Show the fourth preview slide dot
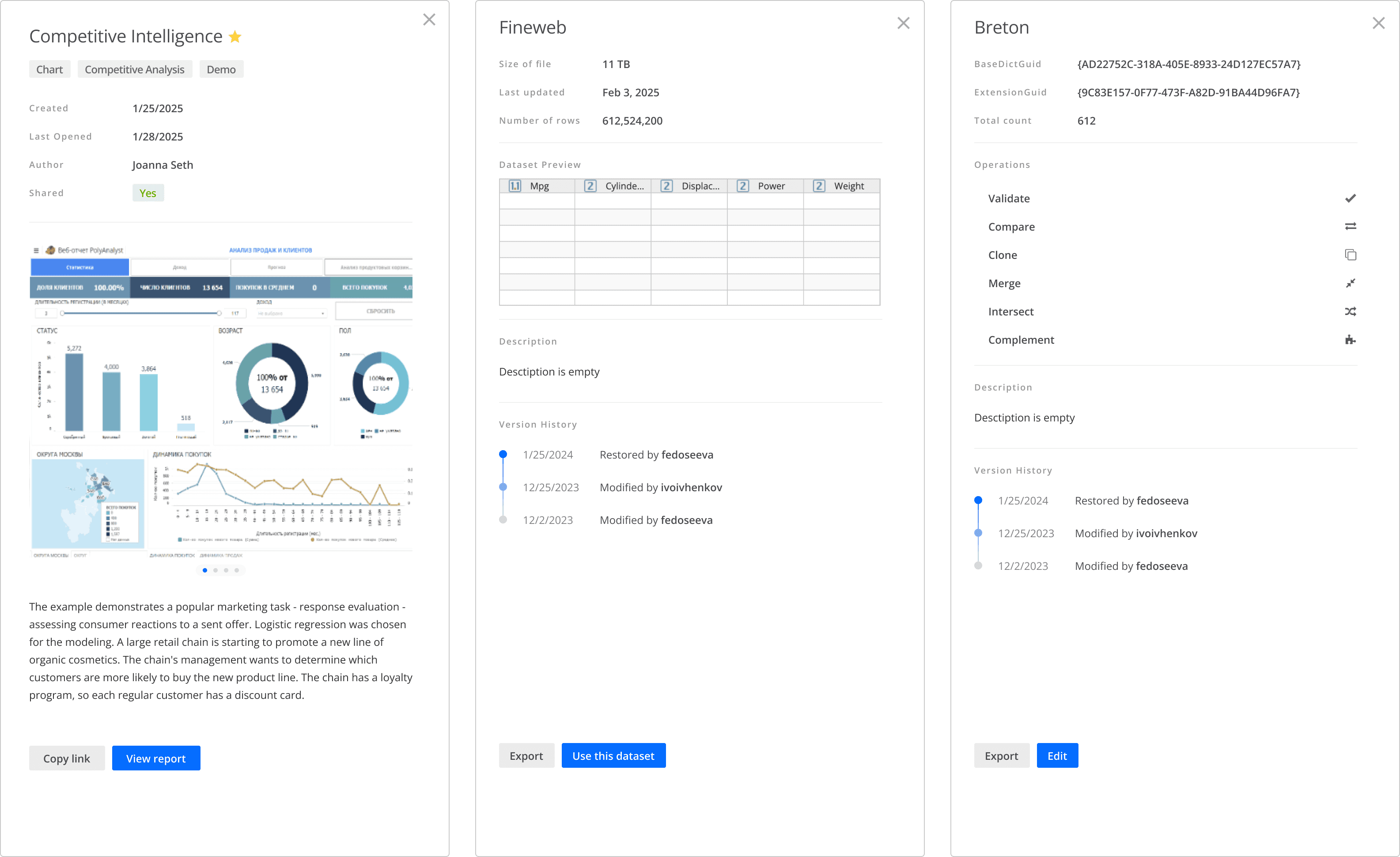Image resolution: width=1400 pixels, height=857 pixels. pyautogui.click(x=237, y=570)
